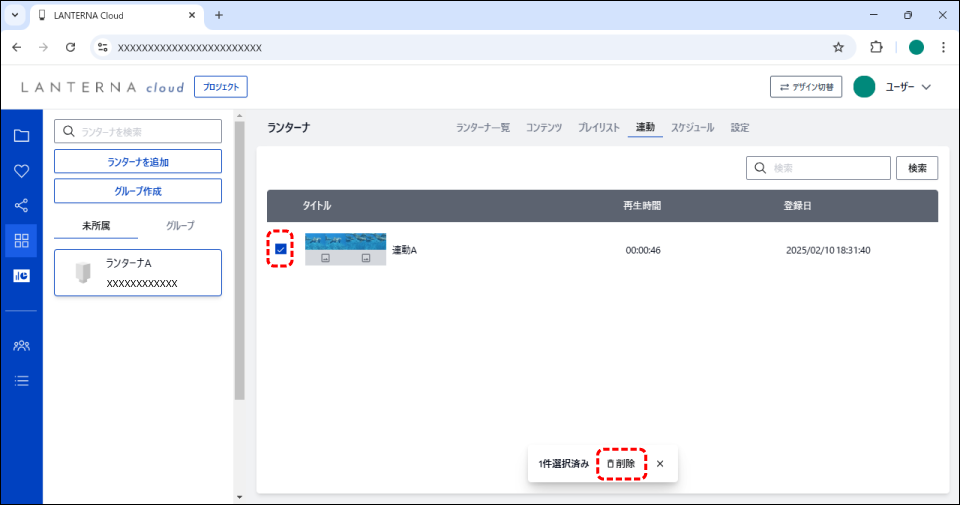Viewport: 960px width, 505px height.
Task: Click the heart favorites sidebar icon
Action: point(21,171)
